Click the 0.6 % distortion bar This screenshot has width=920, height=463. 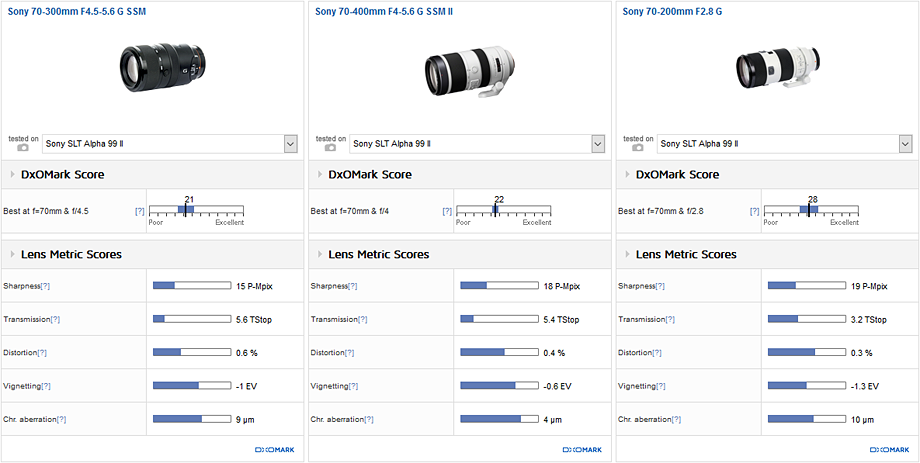[x=192, y=353]
